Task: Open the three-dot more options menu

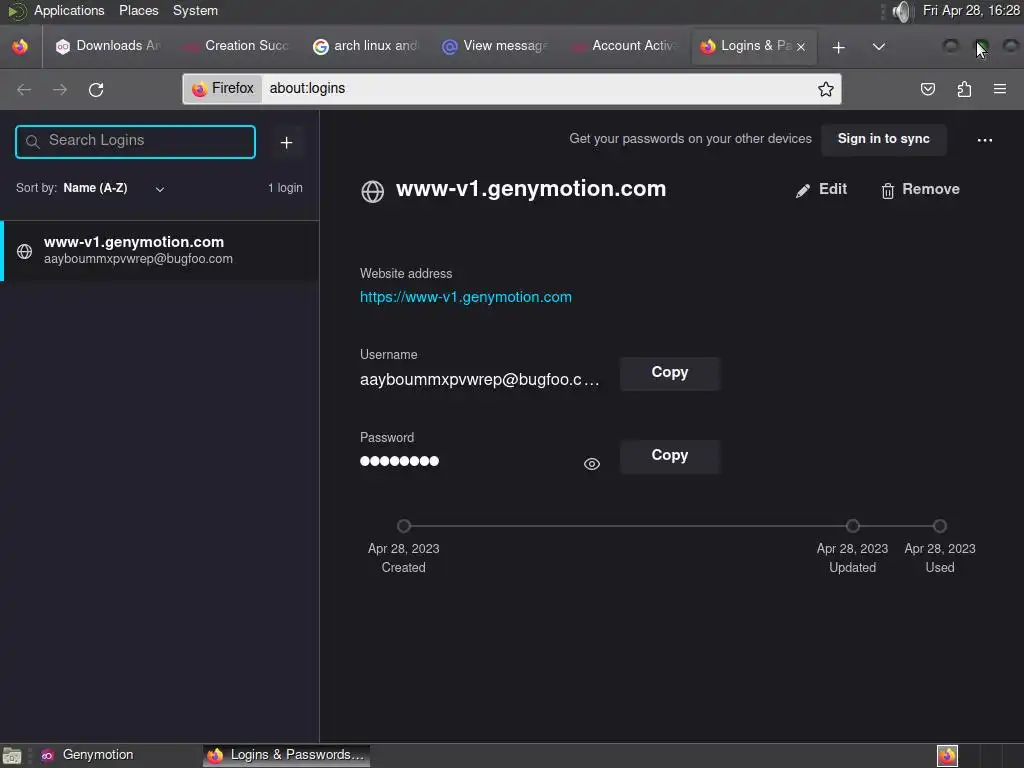Action: coord(985,140)
